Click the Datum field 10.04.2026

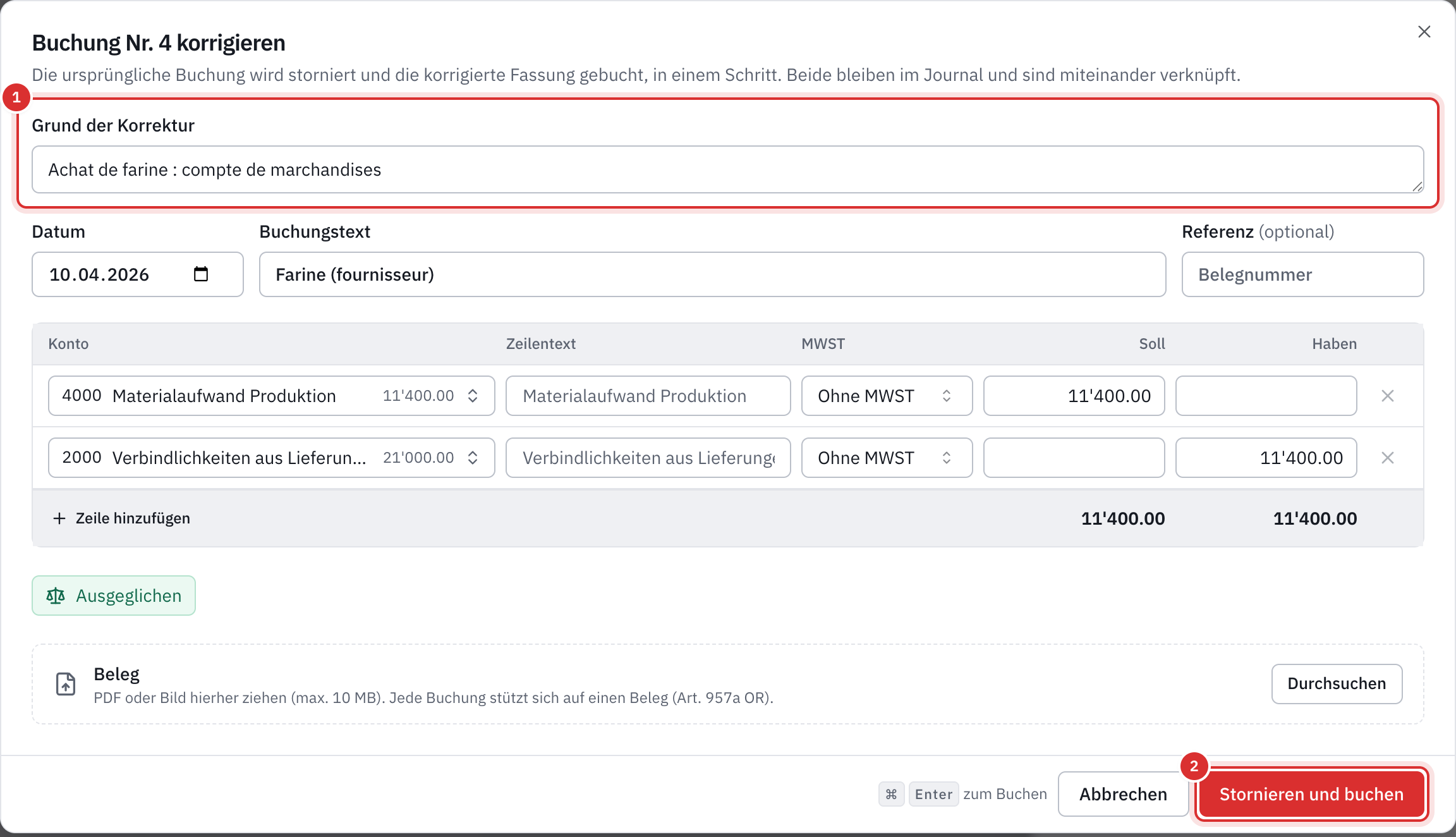point(137,274)
